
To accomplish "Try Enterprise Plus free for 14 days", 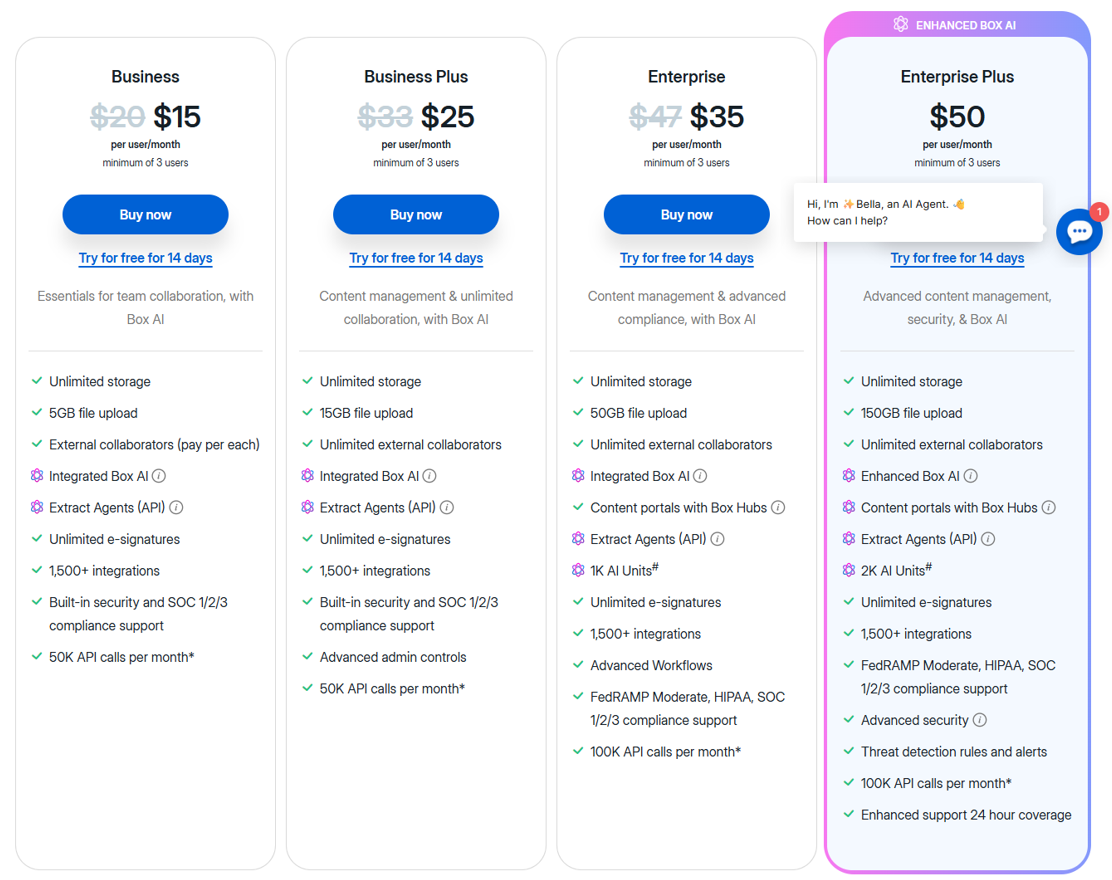I will [957, 258].
